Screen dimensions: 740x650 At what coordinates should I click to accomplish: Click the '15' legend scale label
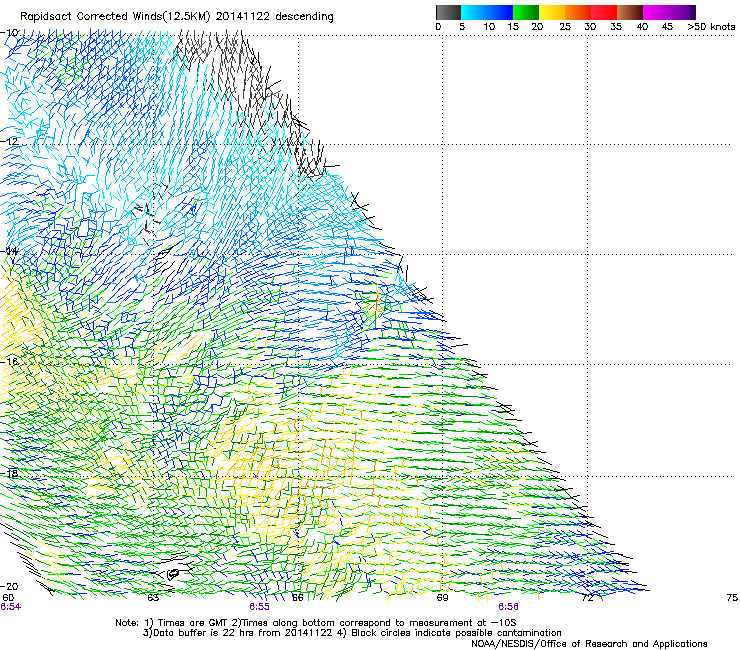[513, 26]
